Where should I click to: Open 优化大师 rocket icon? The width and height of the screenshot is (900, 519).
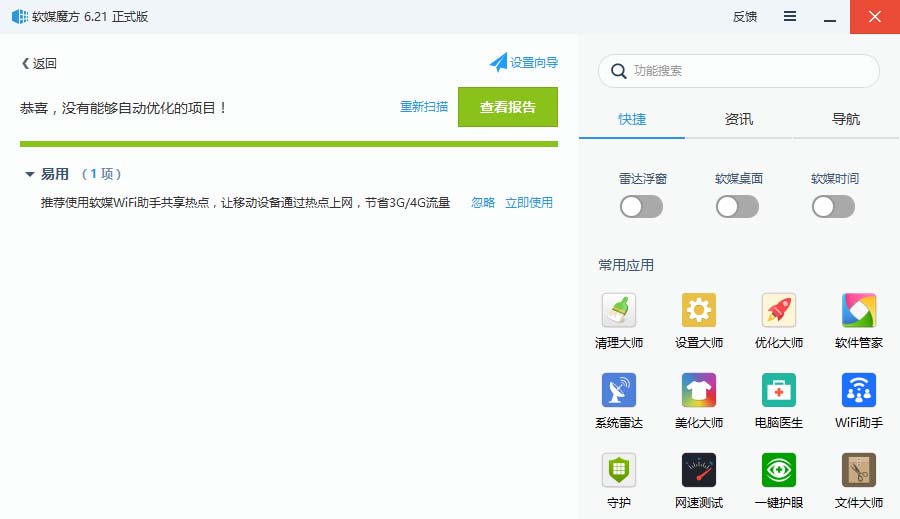tap(779, 311)
